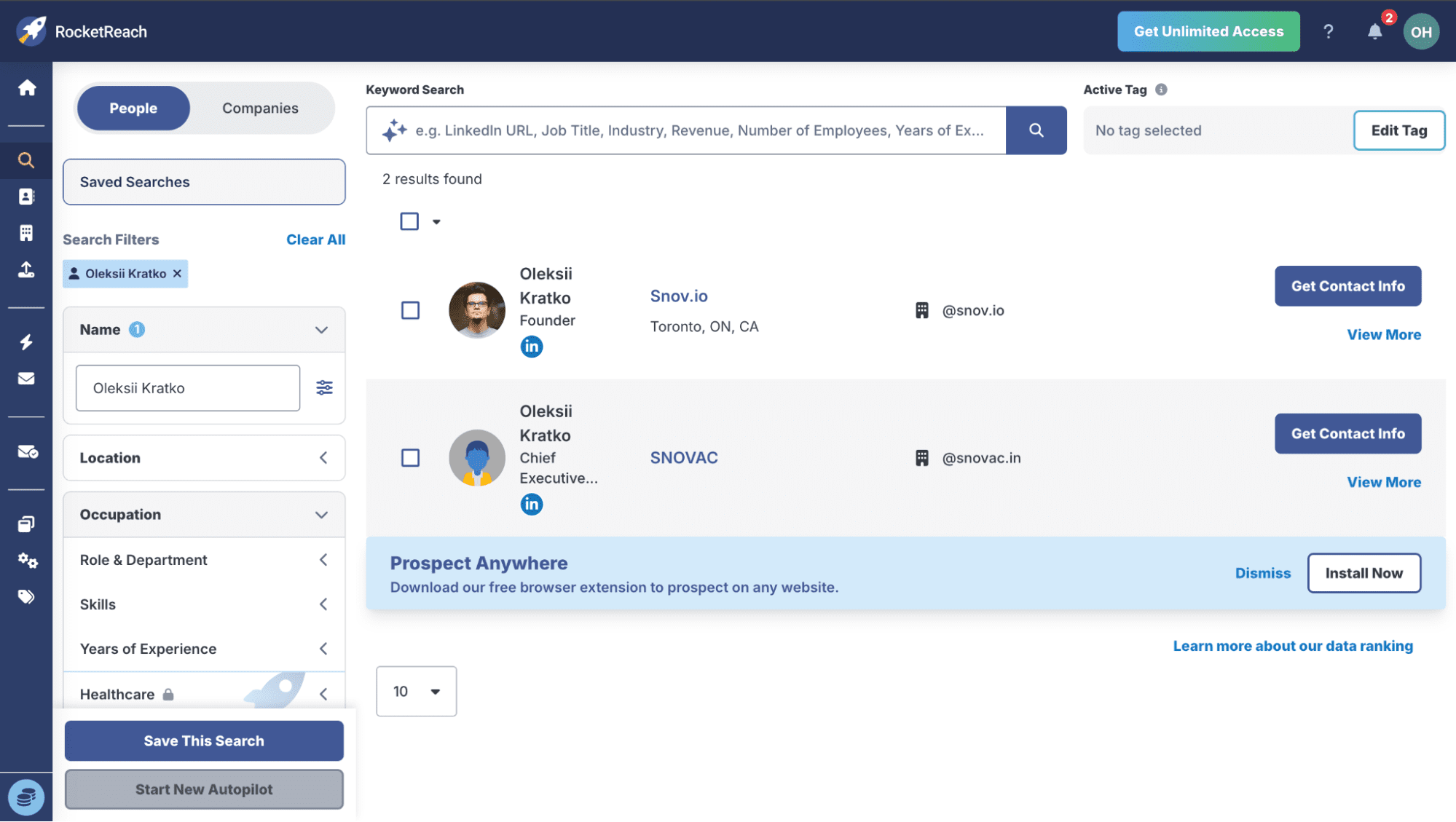Open the results-per-page dropdown showing 10

coord(416,692)
